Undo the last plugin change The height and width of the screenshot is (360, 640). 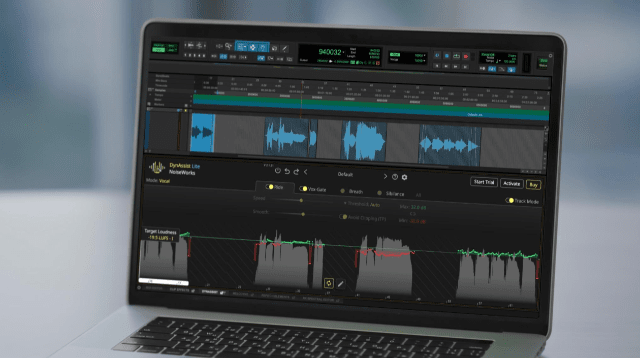coord(287,171)
